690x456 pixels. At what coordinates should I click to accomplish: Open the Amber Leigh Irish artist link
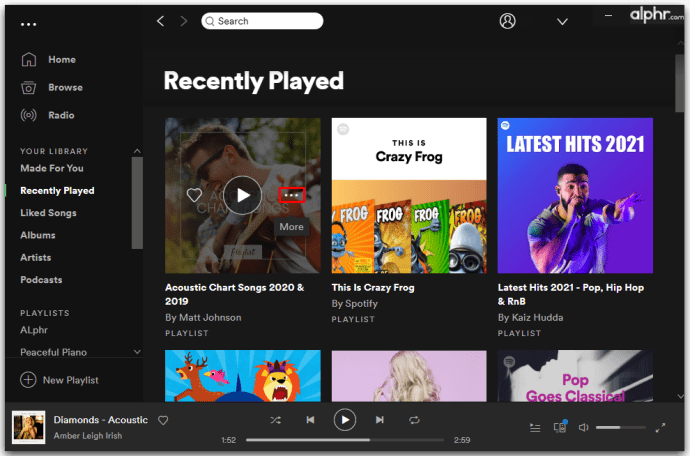[x=88, y=436]
